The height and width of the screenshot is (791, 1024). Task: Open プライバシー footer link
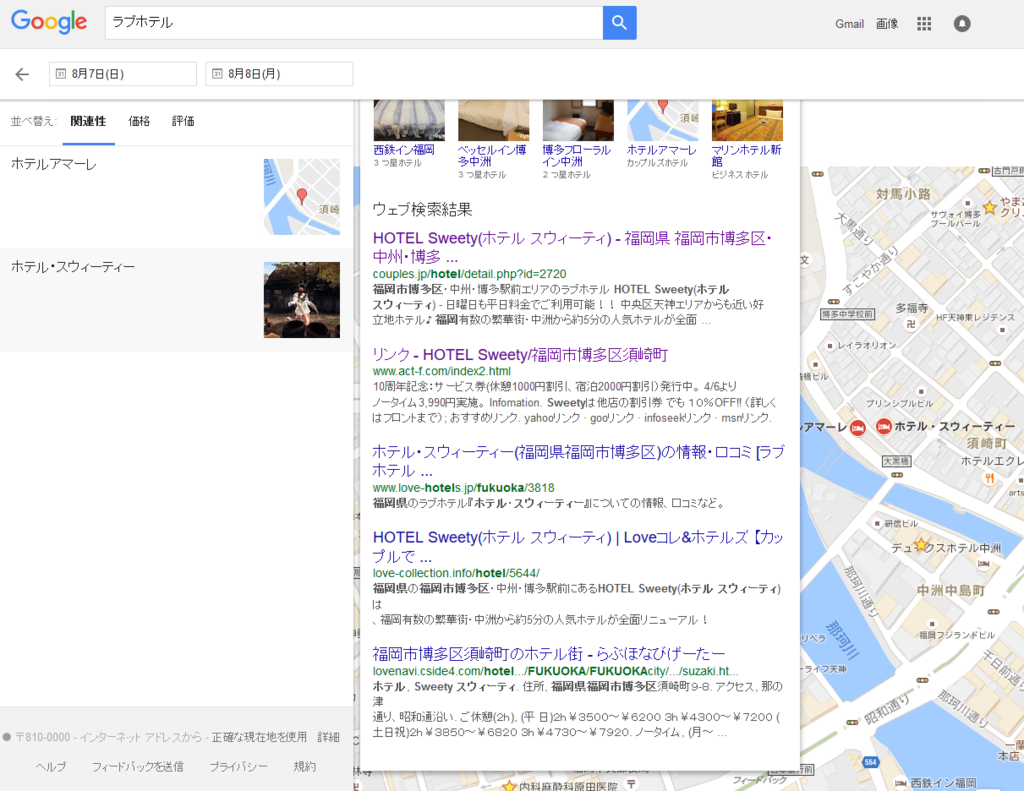pyautogui.click(x=238, y=766)
